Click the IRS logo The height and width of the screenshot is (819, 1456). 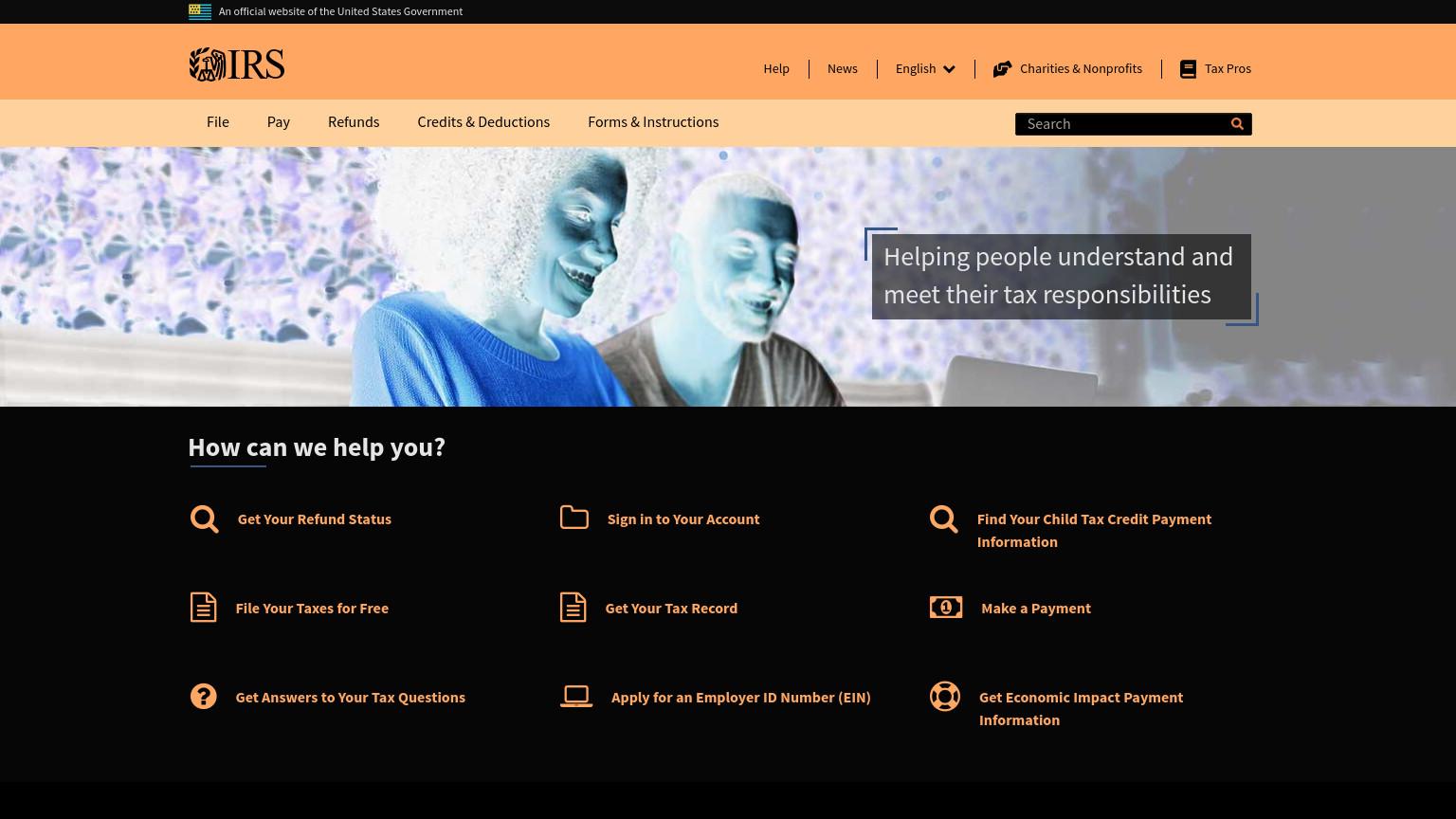point(236,64)
